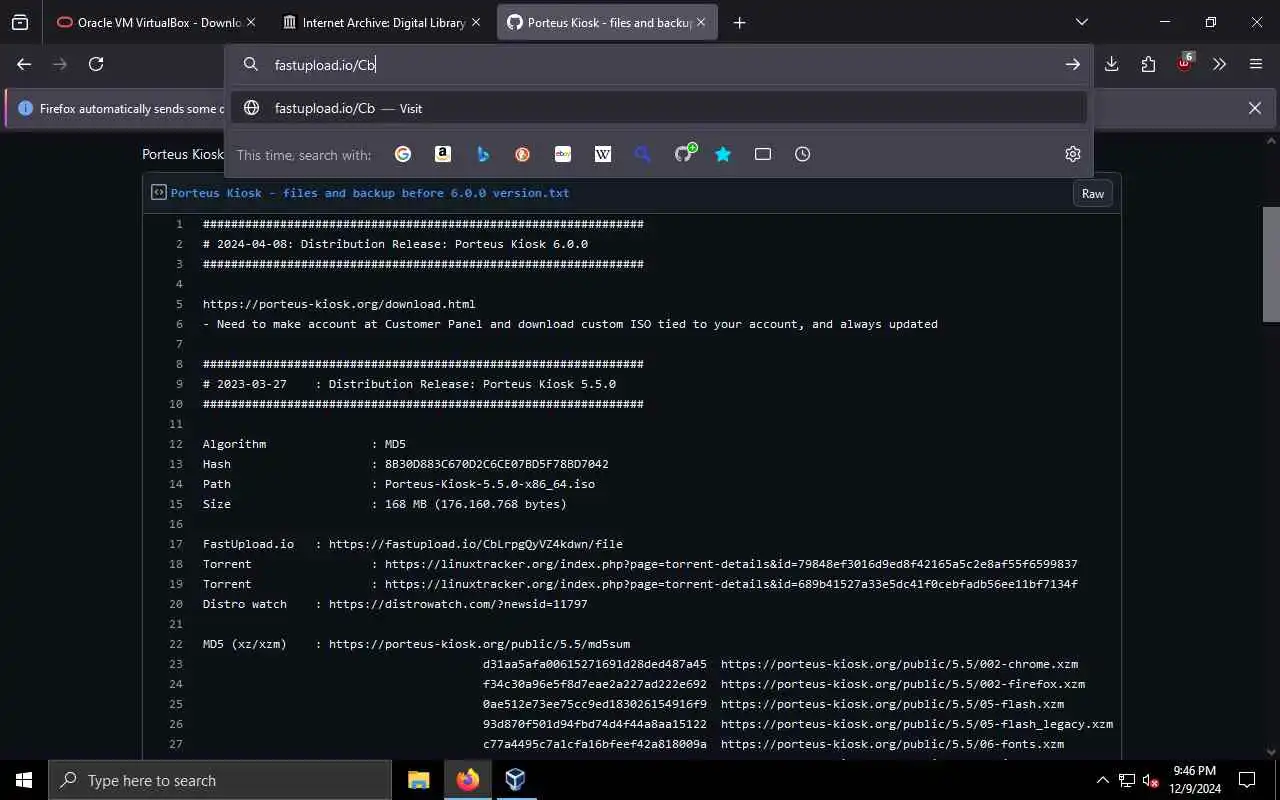
Task: Open the taskbar clock and calendar
Action: pos(1194,780)
